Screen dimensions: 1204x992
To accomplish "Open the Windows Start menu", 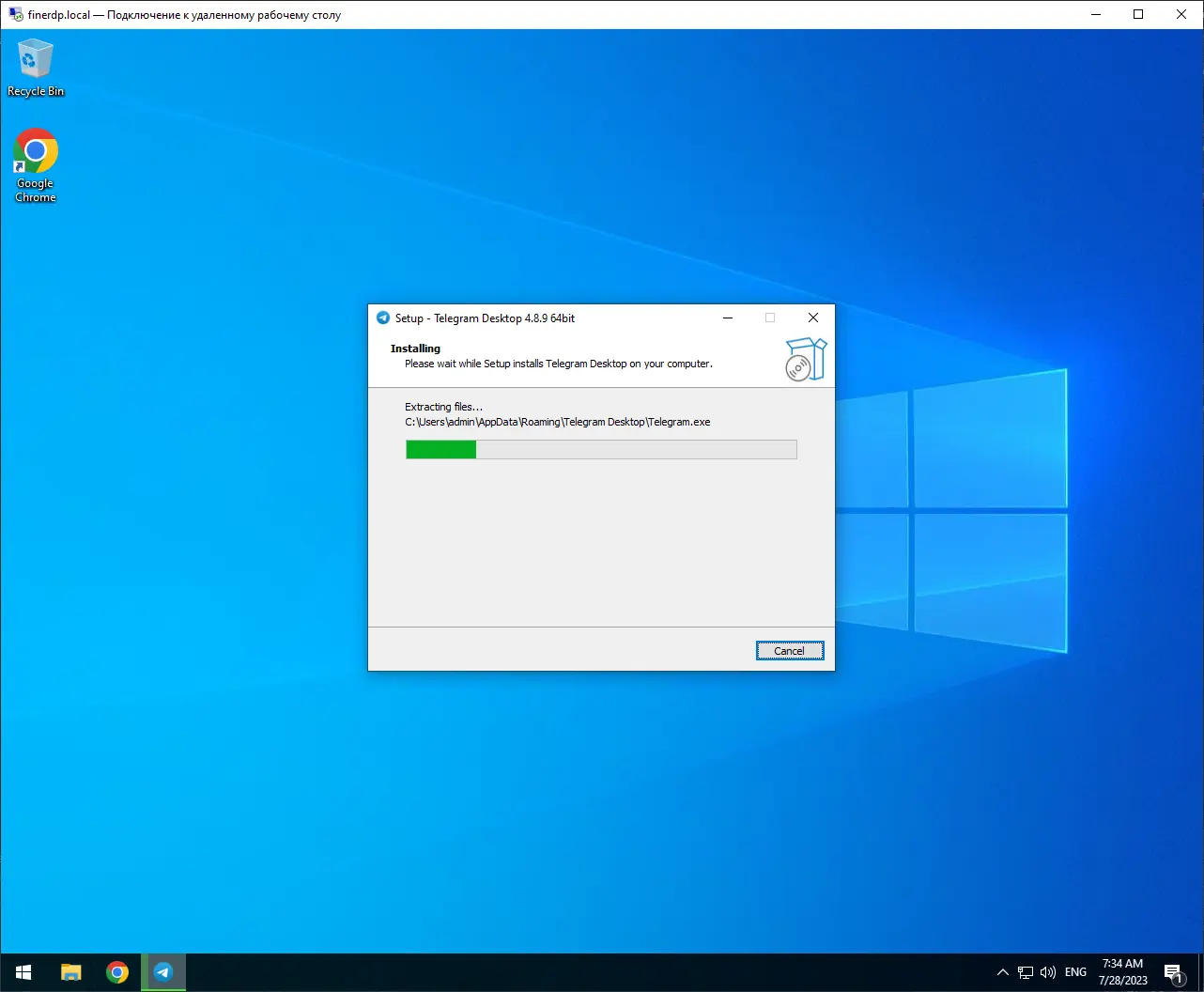I will (23, 972).
